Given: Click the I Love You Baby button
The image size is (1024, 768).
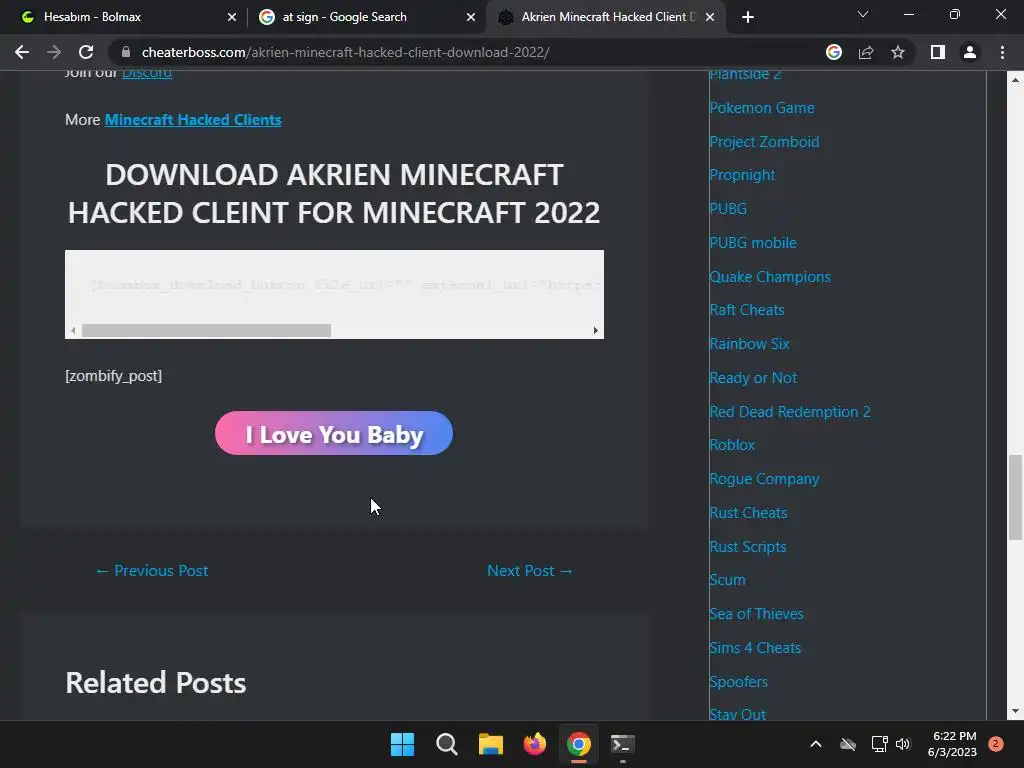Looking at the screenshot, I should (x=334, y=433).
